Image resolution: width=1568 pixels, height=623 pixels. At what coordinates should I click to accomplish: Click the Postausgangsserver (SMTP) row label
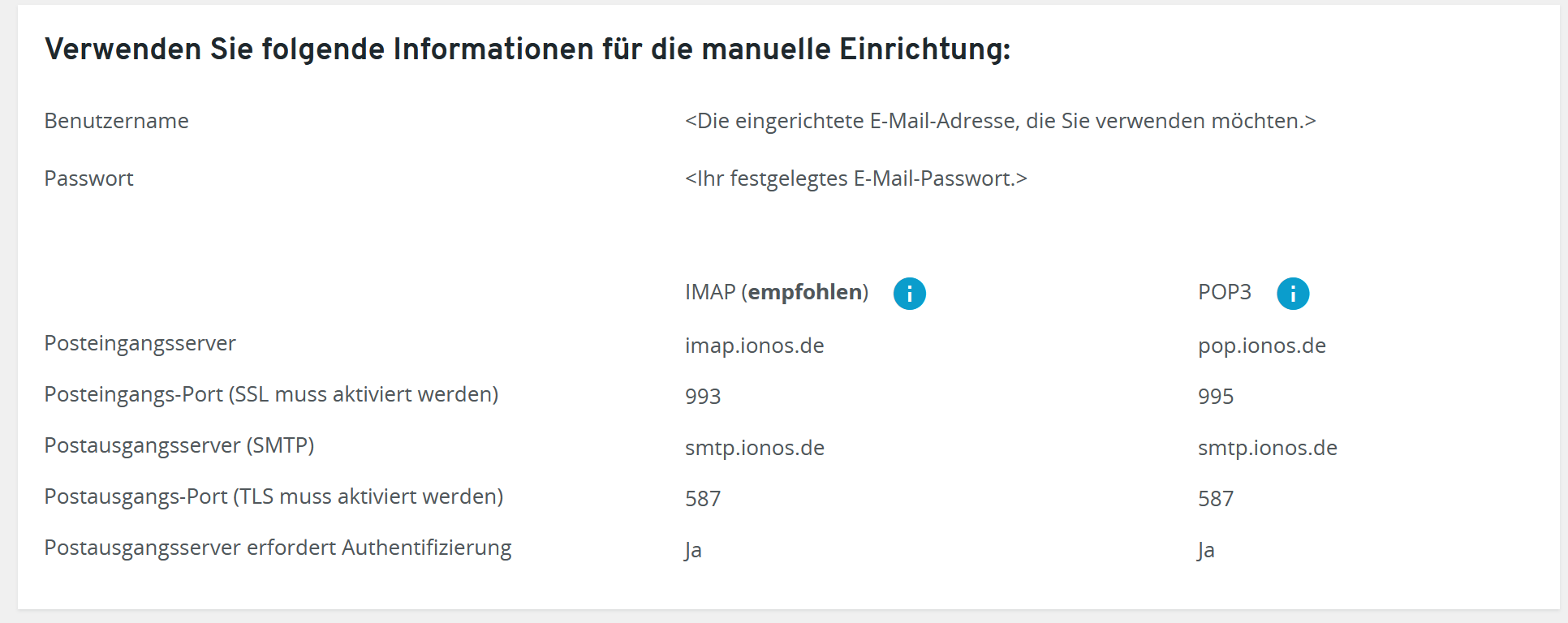pos(179,446)
